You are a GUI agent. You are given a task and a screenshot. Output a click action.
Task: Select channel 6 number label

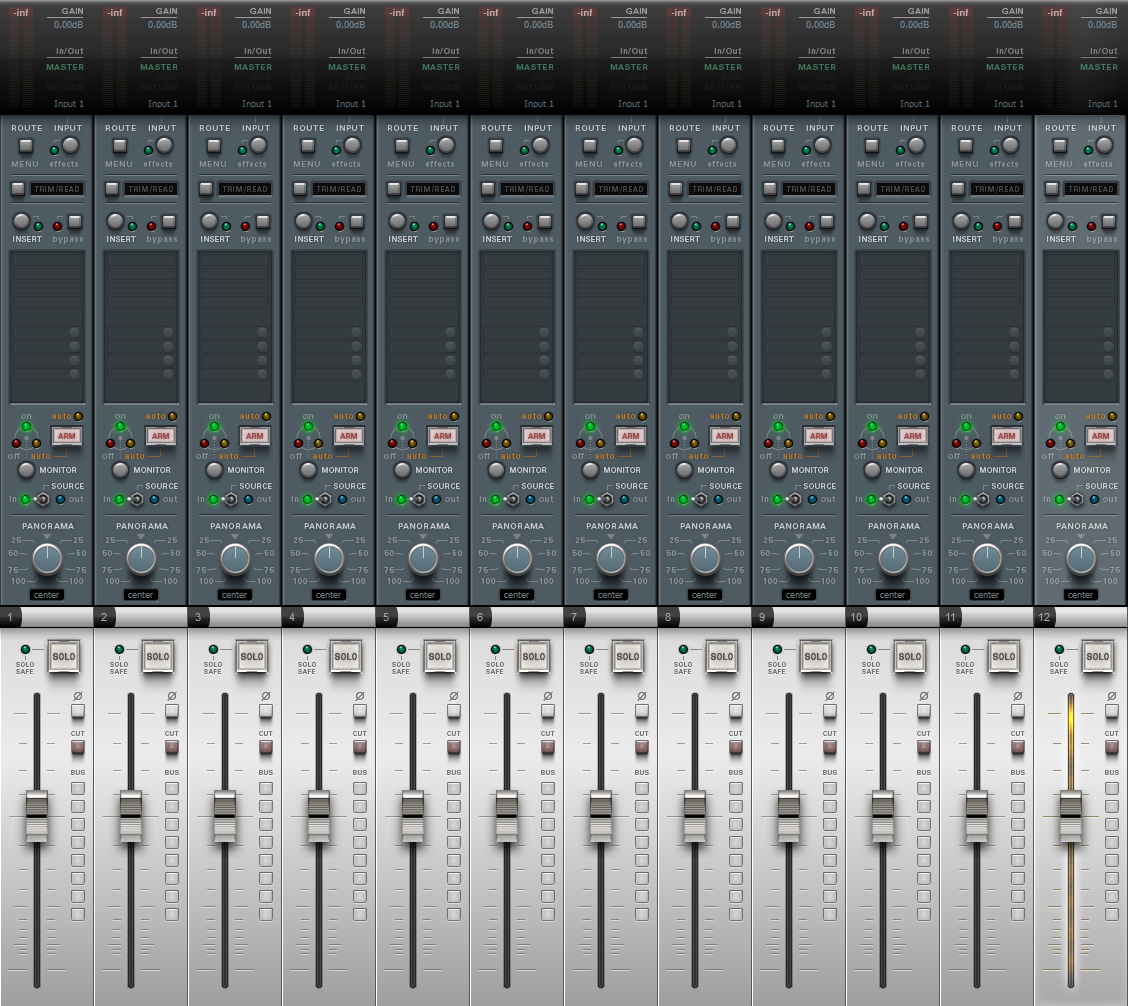[x=480, y=617]
